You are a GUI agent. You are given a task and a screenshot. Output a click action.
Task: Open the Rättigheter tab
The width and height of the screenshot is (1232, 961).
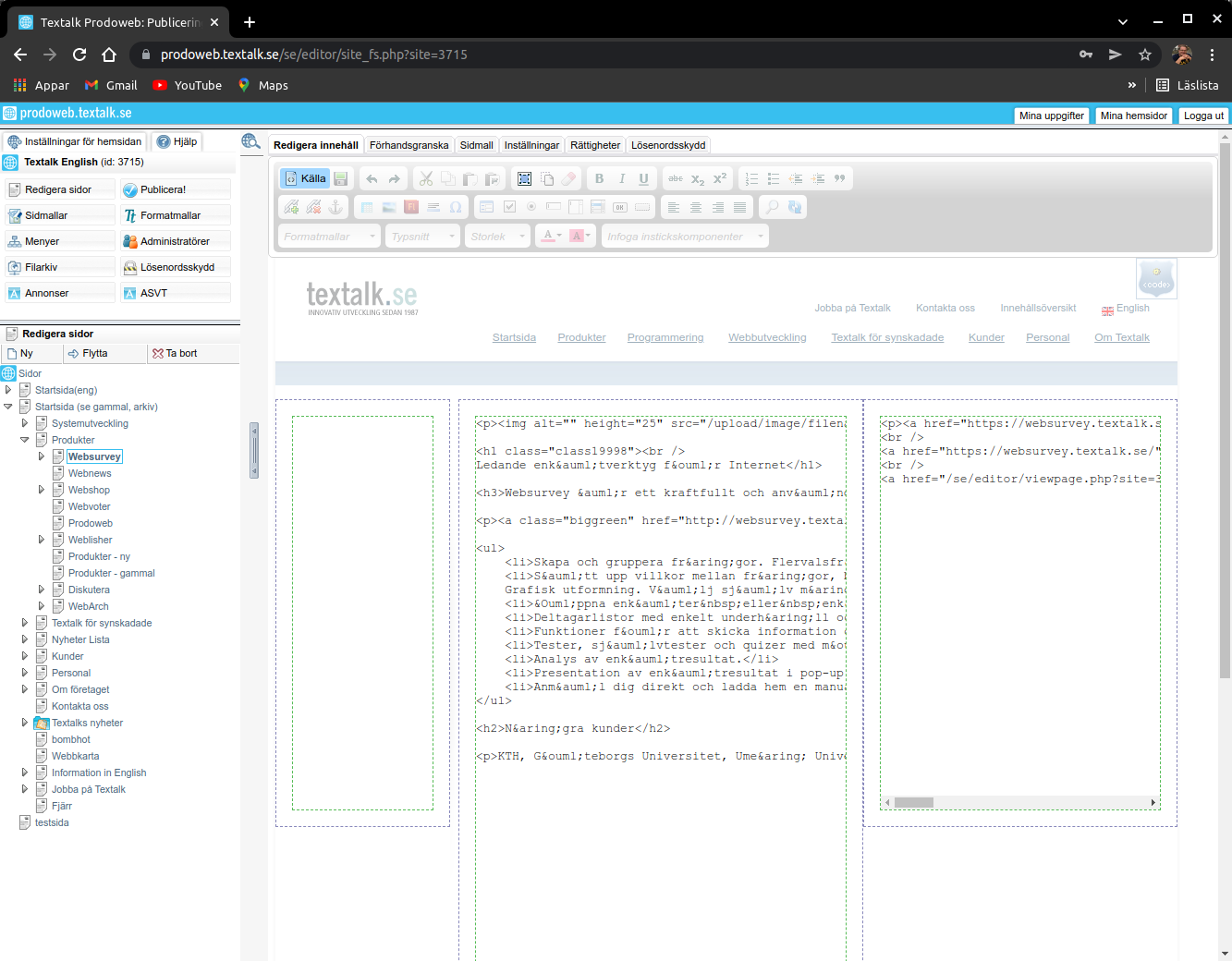[595, 145]
